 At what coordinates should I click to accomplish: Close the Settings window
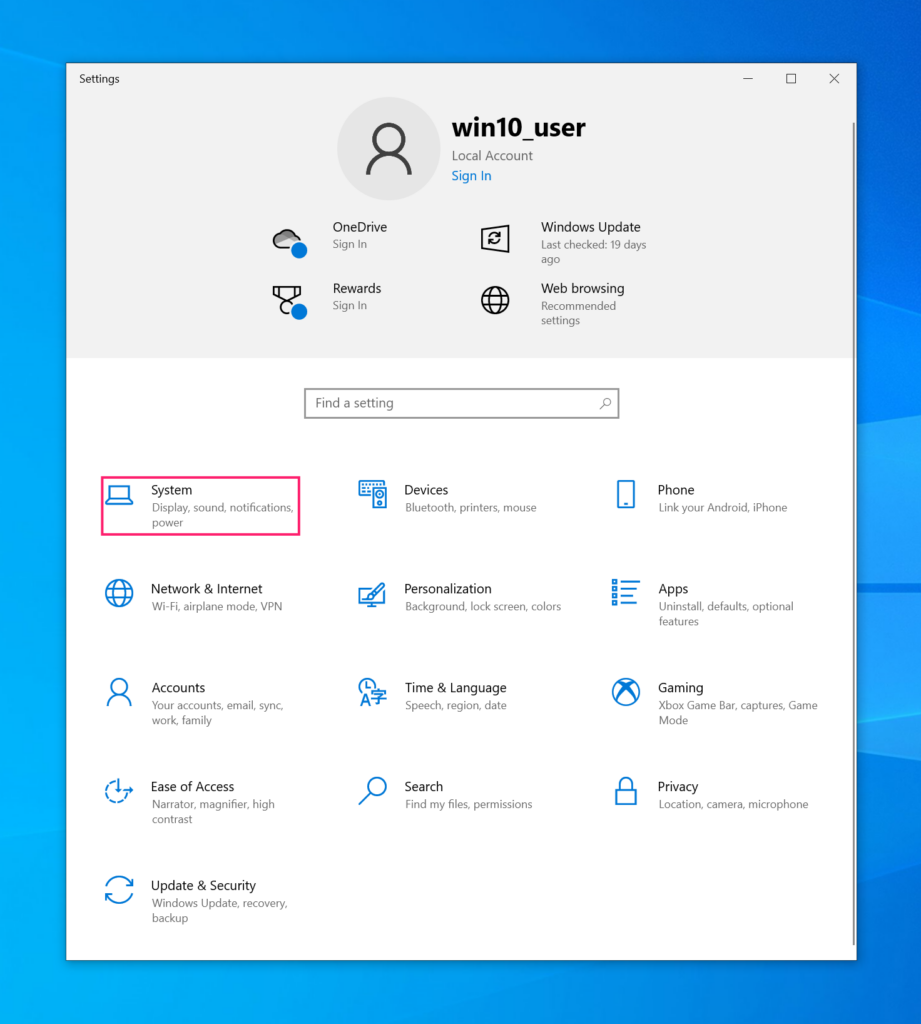click(834, 78)
